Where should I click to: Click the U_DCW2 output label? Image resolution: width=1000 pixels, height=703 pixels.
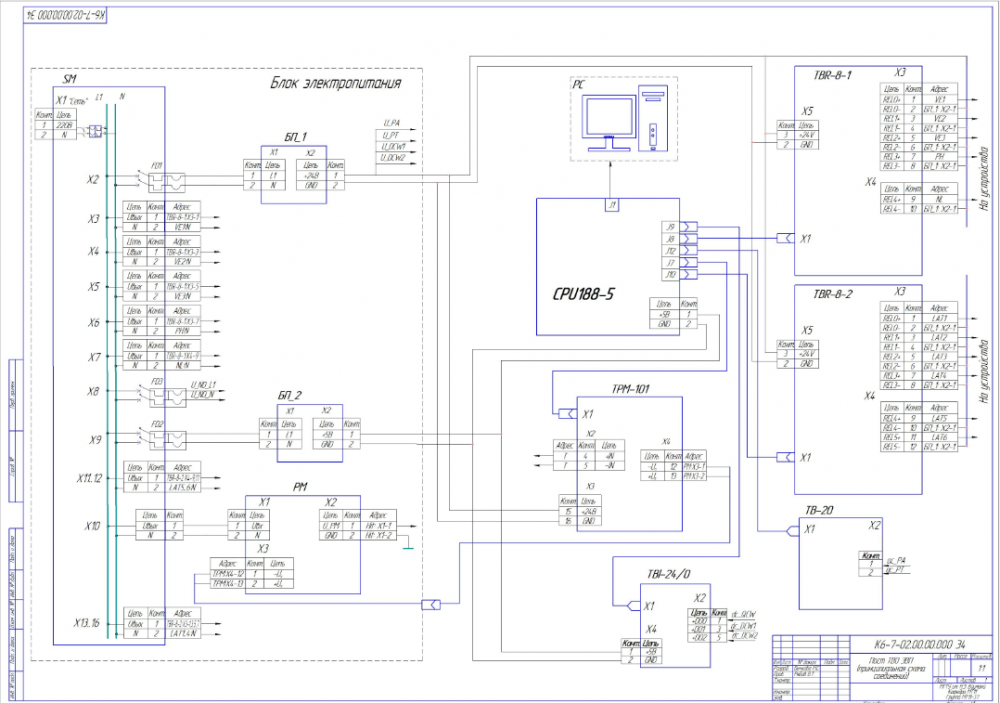(393, 158)
